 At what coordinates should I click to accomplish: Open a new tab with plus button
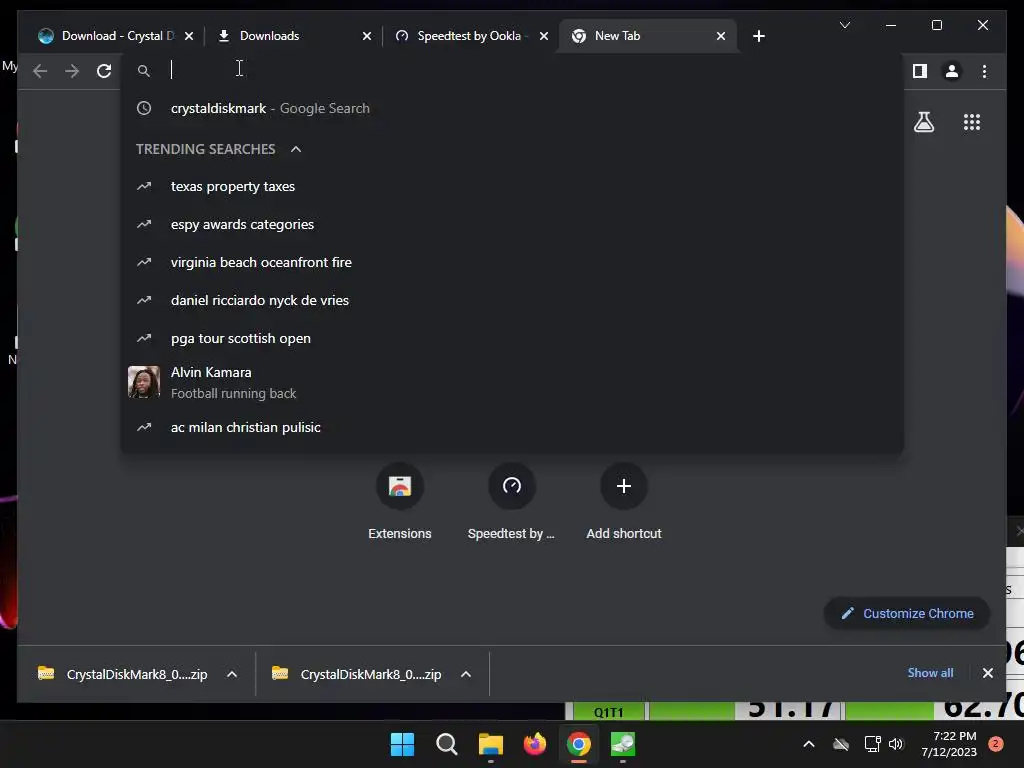pos(758,36)
